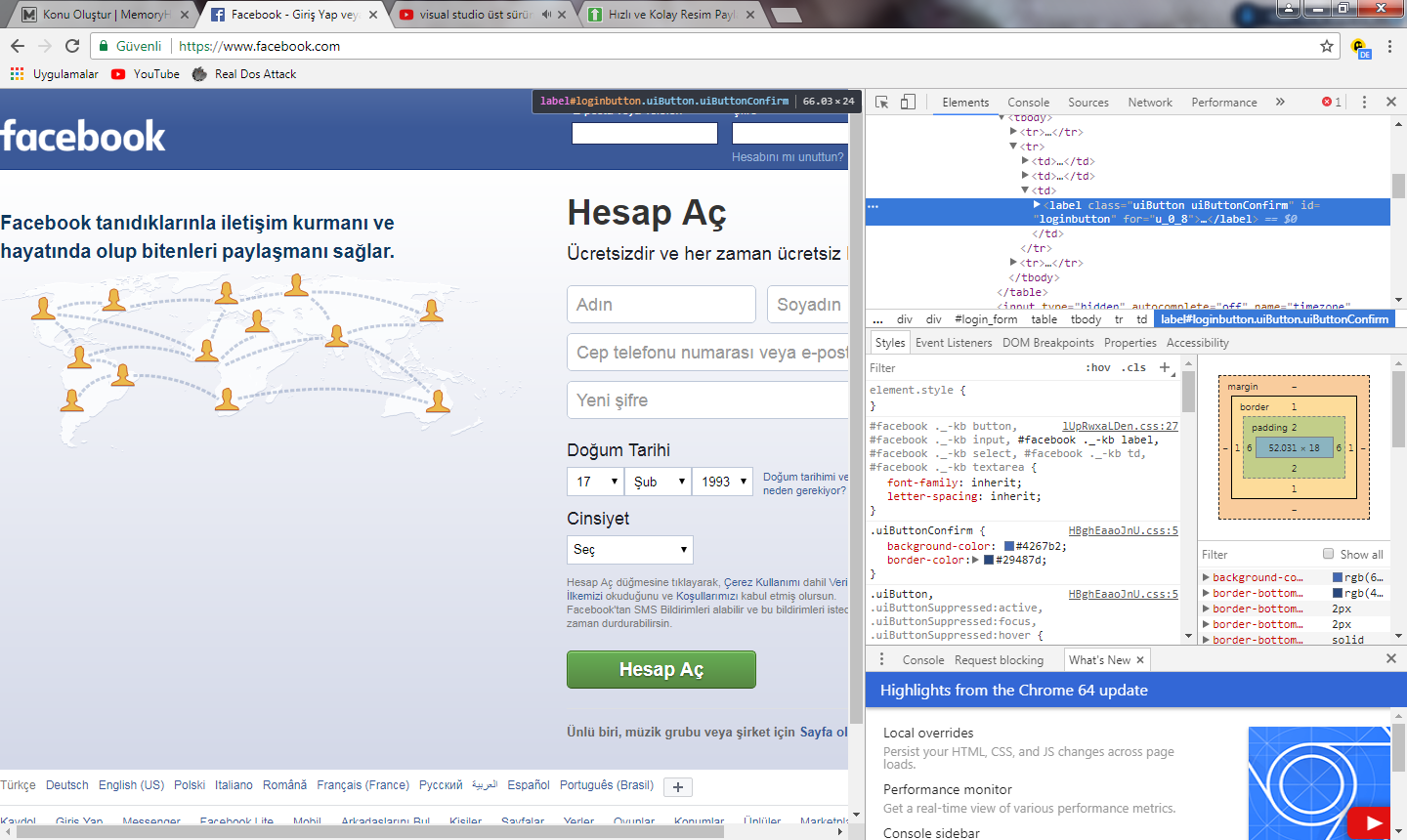This screenshot has height=840, width=1407.
Task: Click the #29487d border color swatch
Action: click(989, 560)
